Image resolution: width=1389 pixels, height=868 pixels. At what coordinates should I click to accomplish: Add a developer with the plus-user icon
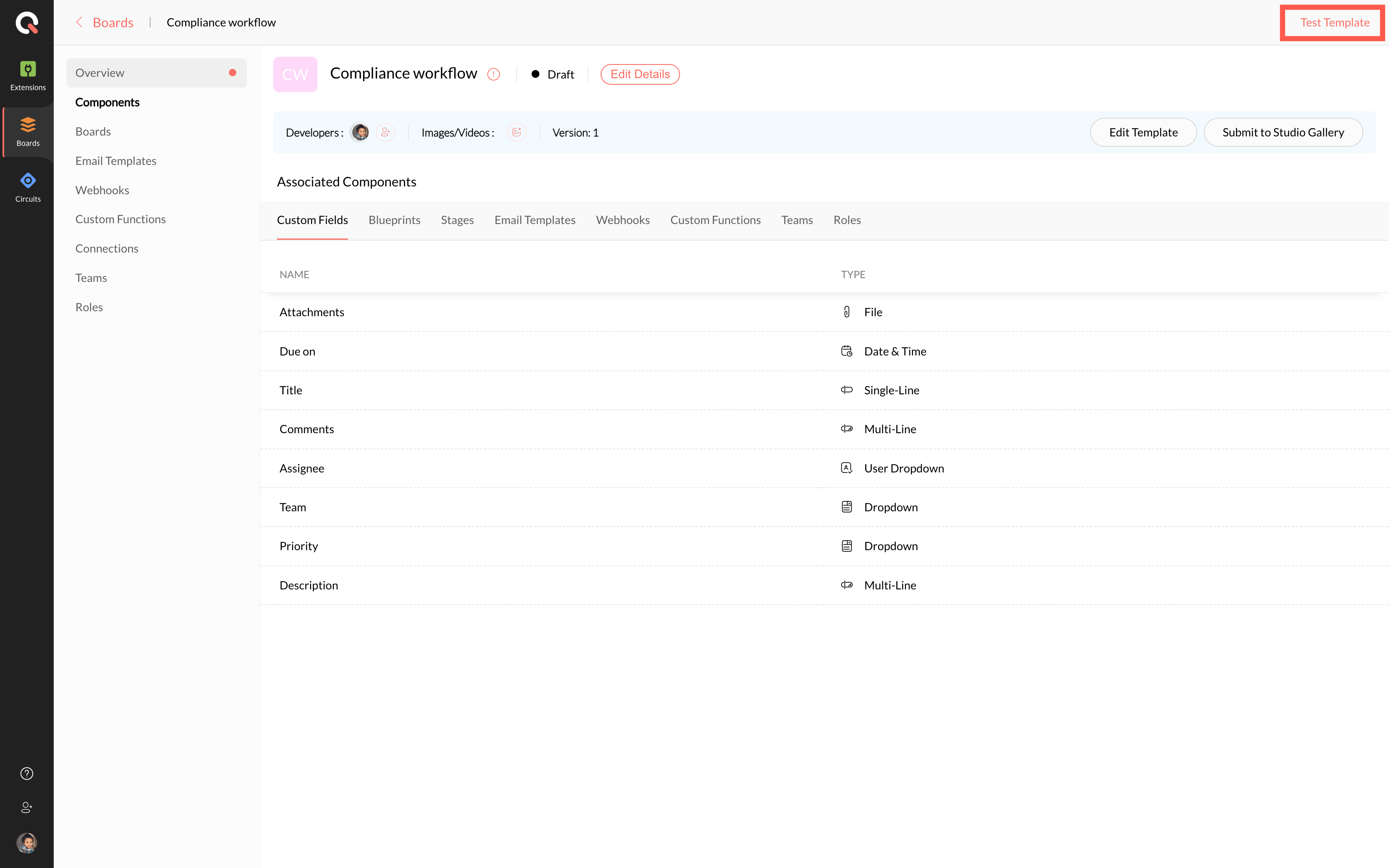click(x=386, y=132)
